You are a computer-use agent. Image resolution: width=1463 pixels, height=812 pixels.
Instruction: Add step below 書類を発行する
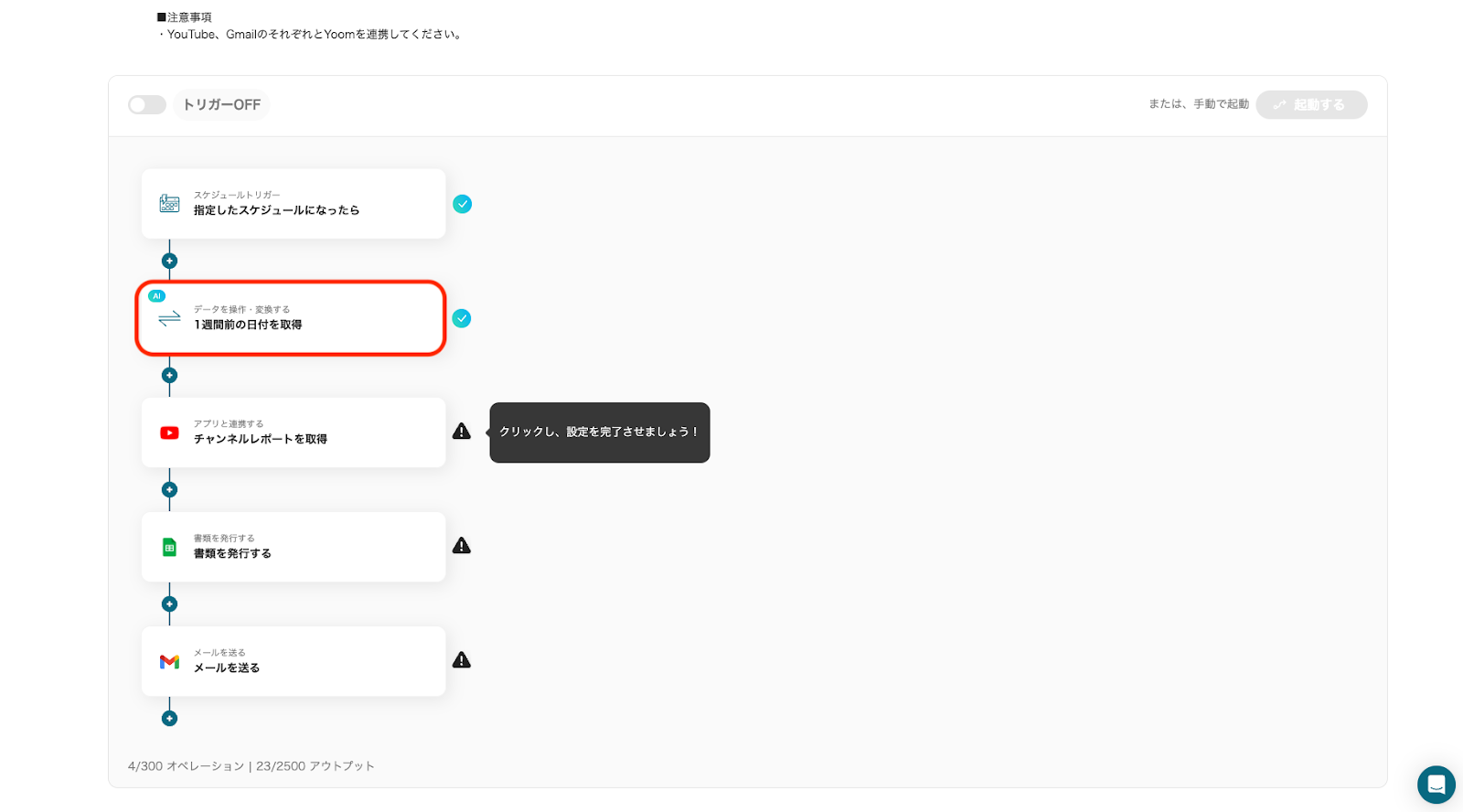(169, 604)
